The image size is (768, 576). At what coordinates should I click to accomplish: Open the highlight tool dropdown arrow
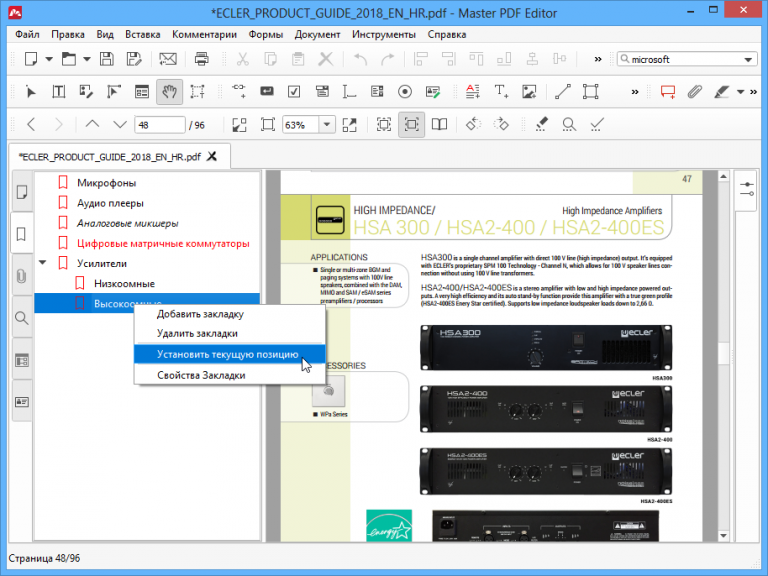[740, 92]
